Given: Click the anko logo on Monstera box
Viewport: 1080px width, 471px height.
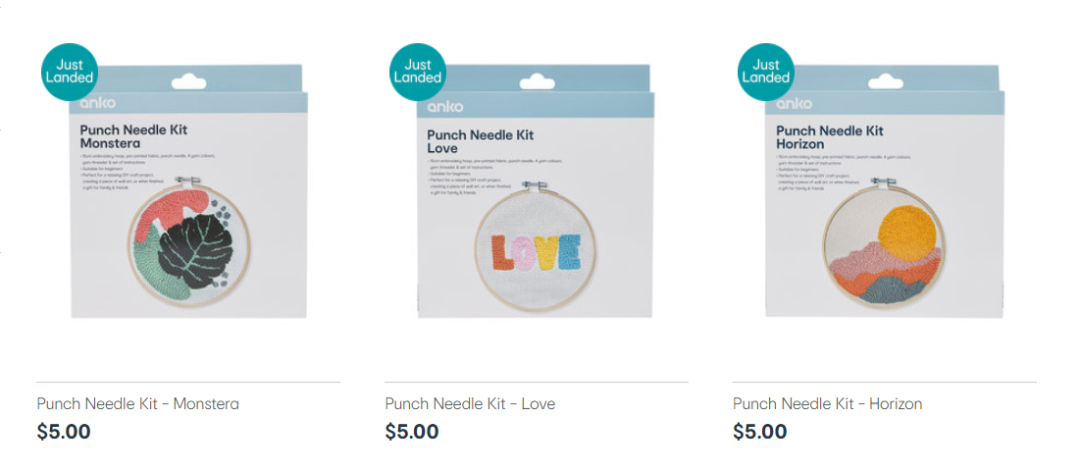Looking at the screenshot, I should (x=97, y=103).
